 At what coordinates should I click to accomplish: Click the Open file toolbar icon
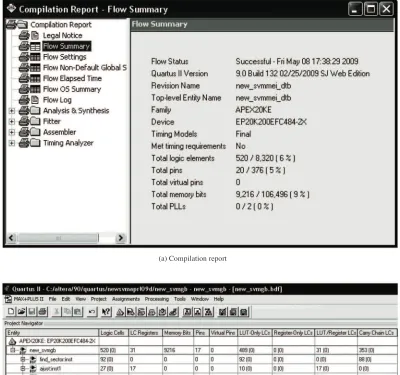[x=22, y=312]
